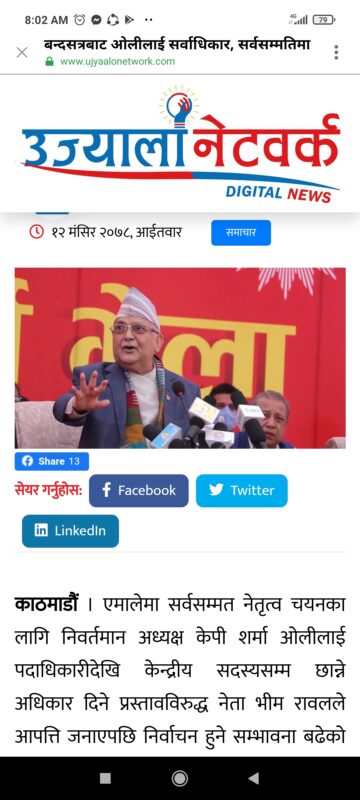Tap Android triangle back button
Image resolution: width=360 pixels, height=800 pixels.
(253, 778)
